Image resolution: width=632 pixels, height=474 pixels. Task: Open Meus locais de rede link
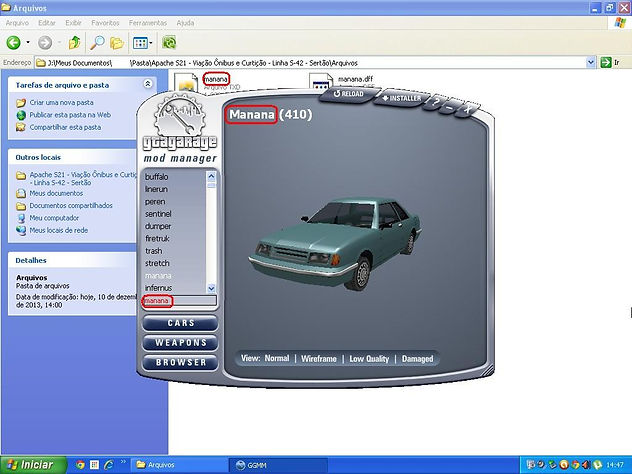coord(58,230)
